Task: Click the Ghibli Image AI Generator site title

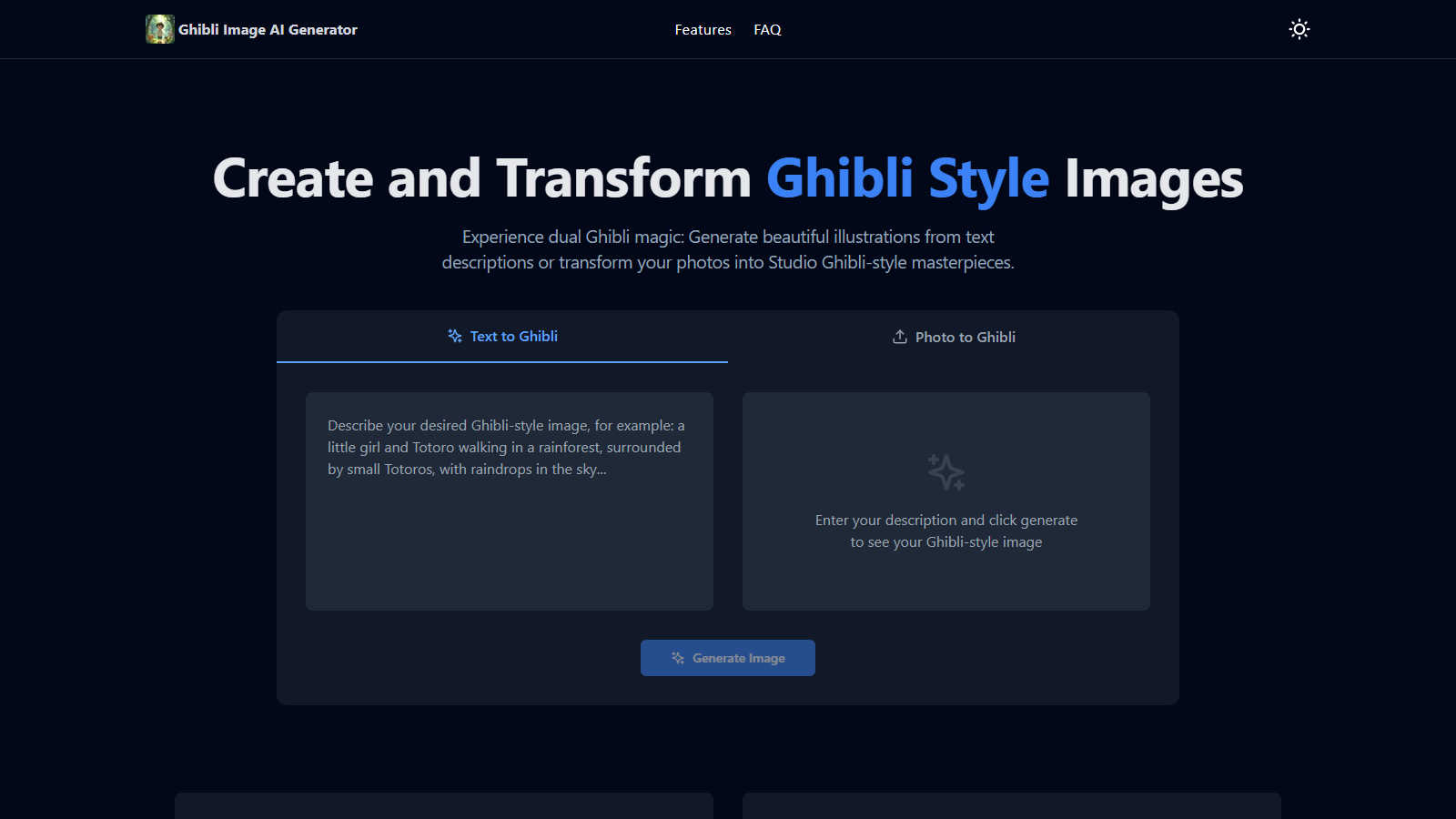Action: pos(268,30)
